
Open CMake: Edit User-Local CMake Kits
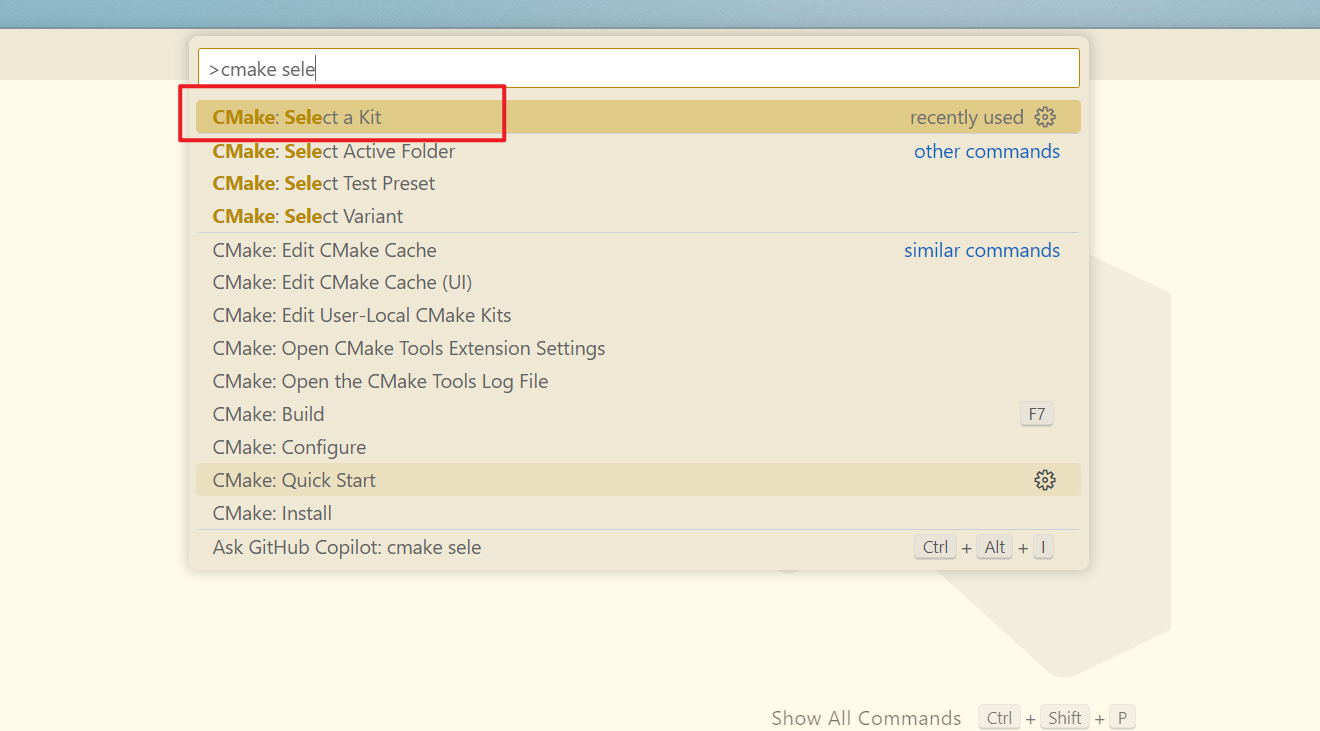(638, 315)
